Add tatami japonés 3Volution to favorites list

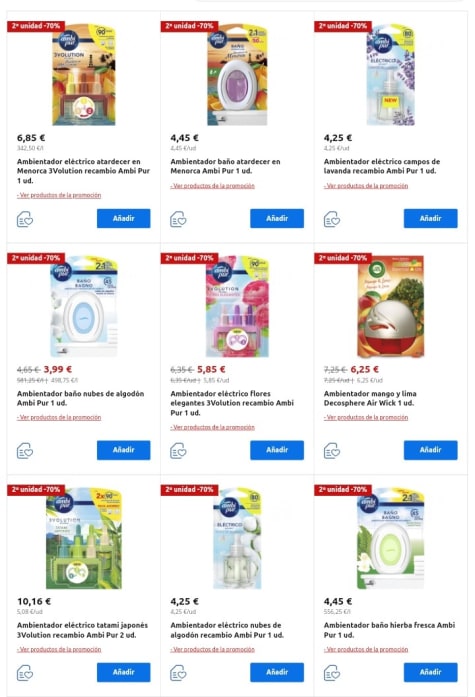[25, 673]
